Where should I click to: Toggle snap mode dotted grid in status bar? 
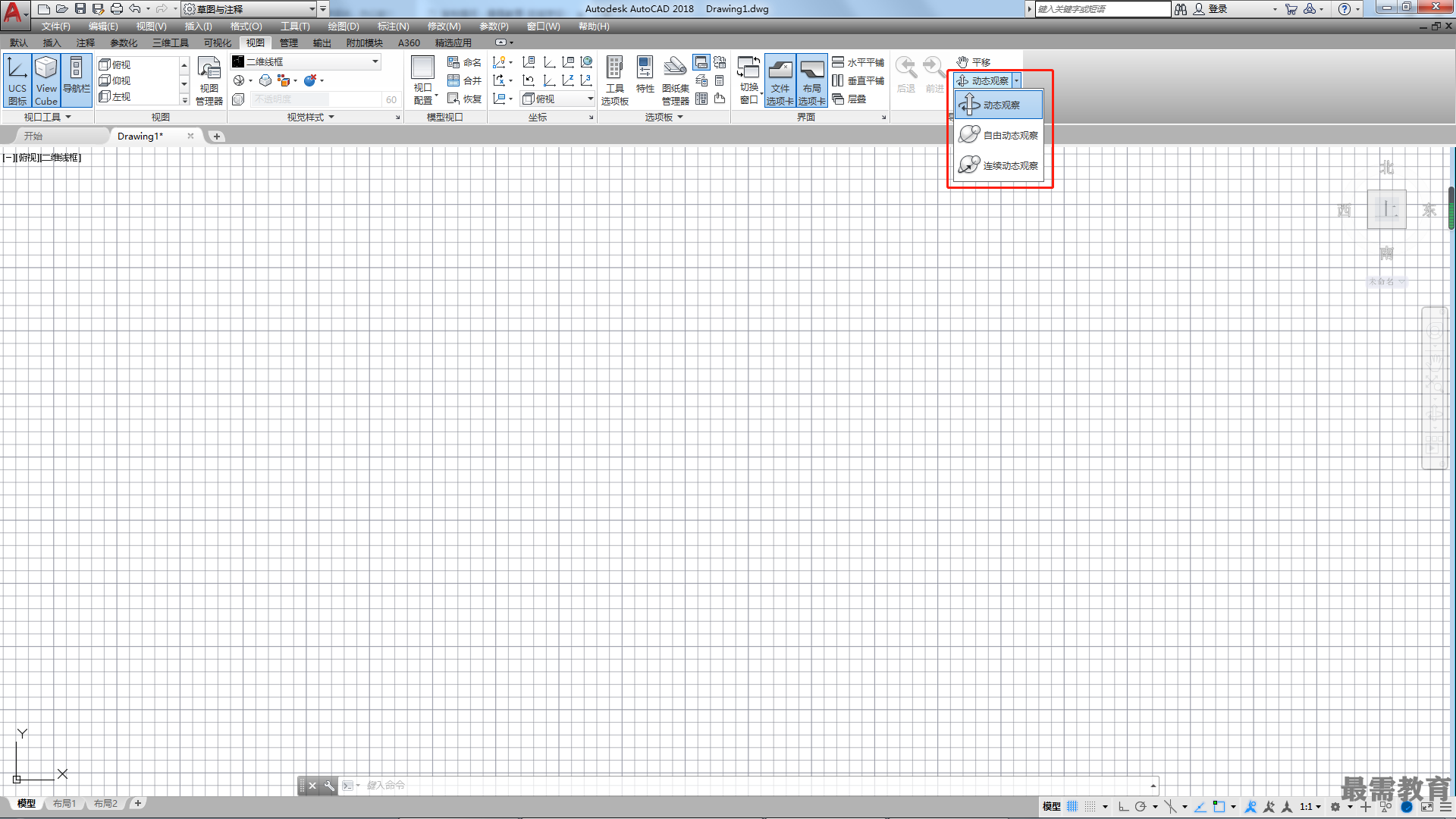click(x=1090, y=807)
